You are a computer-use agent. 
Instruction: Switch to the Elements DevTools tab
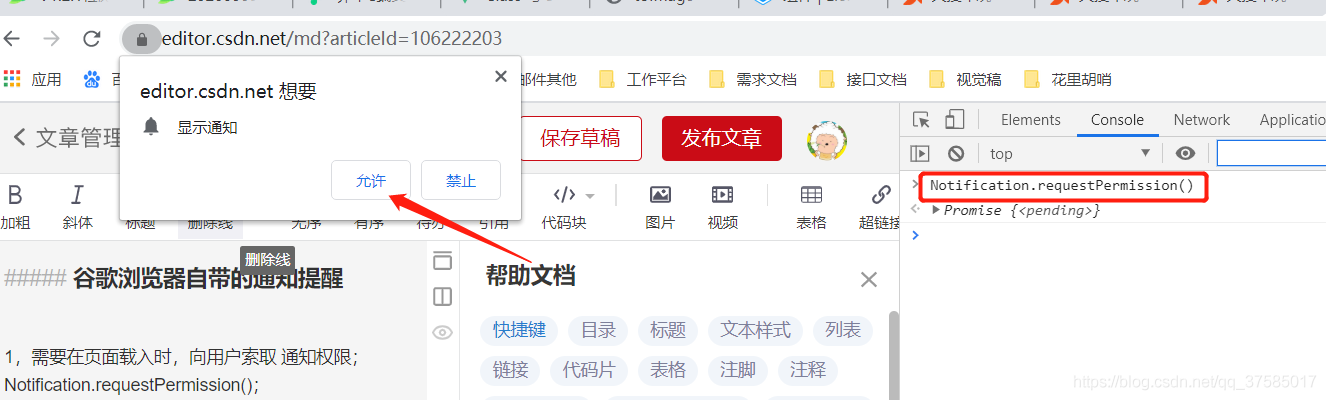point(1030,120)
